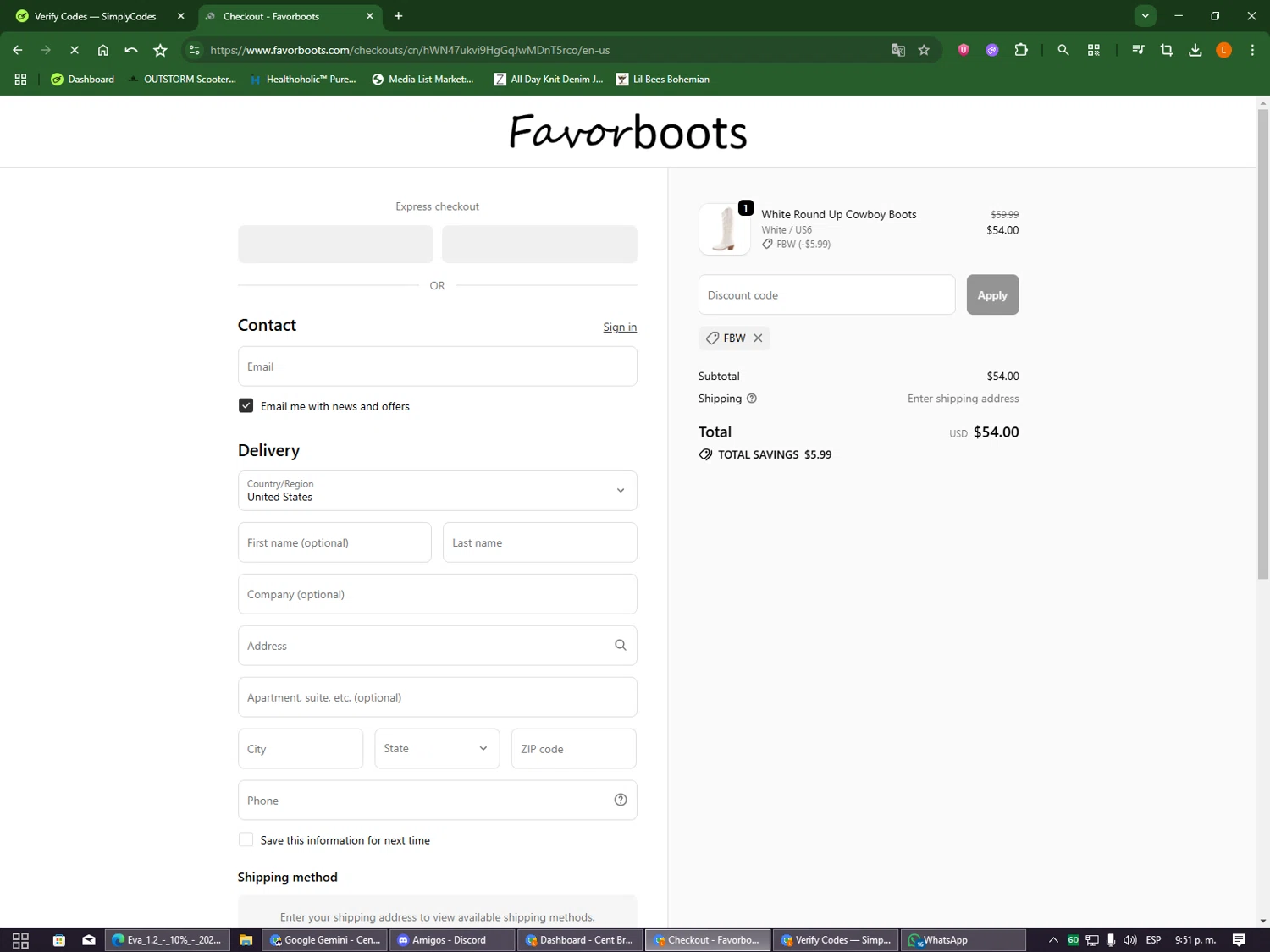Check Save this information for next time

pyautogui.click(x=246, y=839)
